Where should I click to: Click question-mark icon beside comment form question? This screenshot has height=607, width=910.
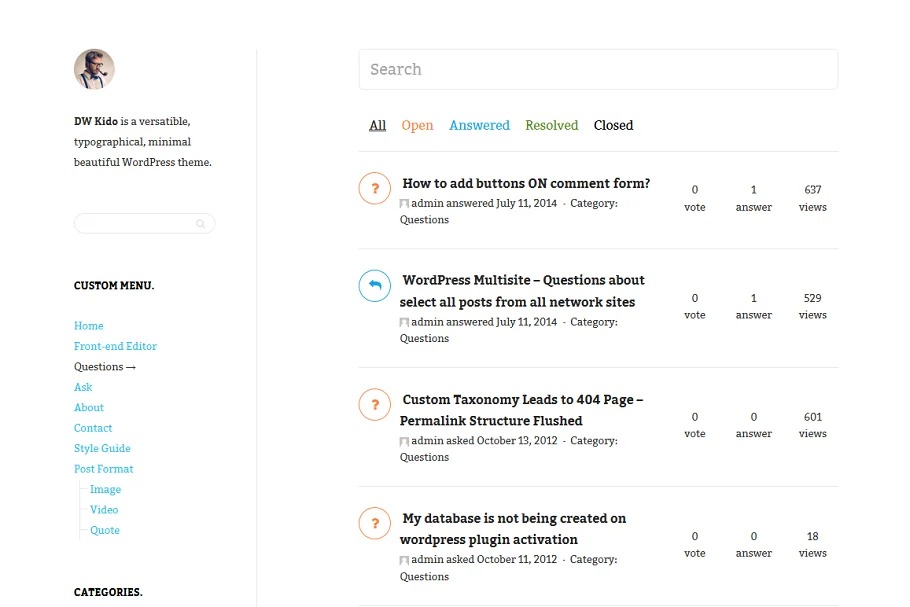click(374, 188)
